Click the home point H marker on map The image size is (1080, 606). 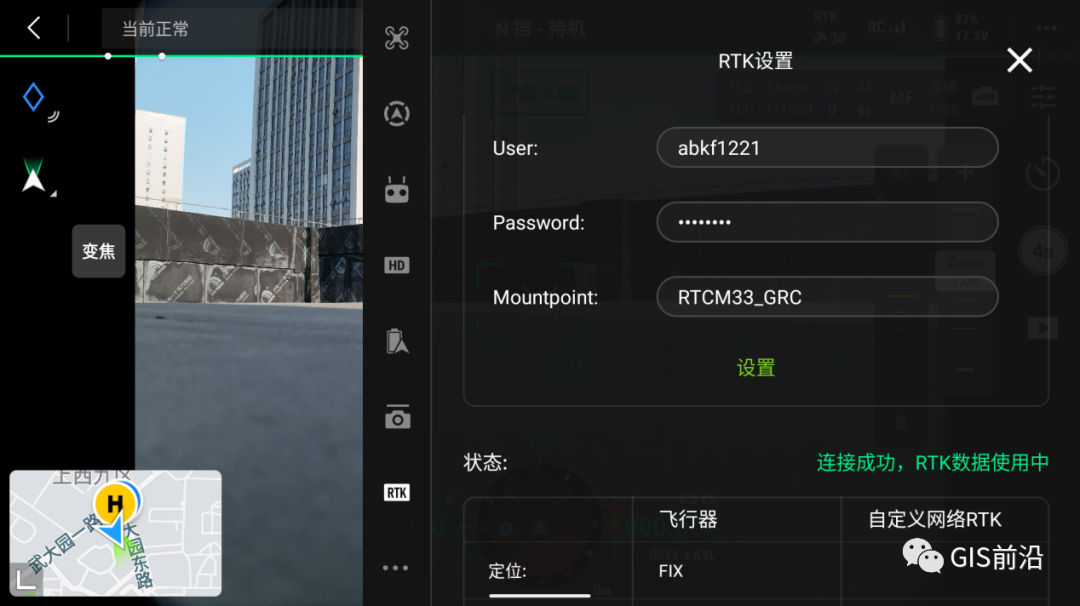(x=115, y=504)
